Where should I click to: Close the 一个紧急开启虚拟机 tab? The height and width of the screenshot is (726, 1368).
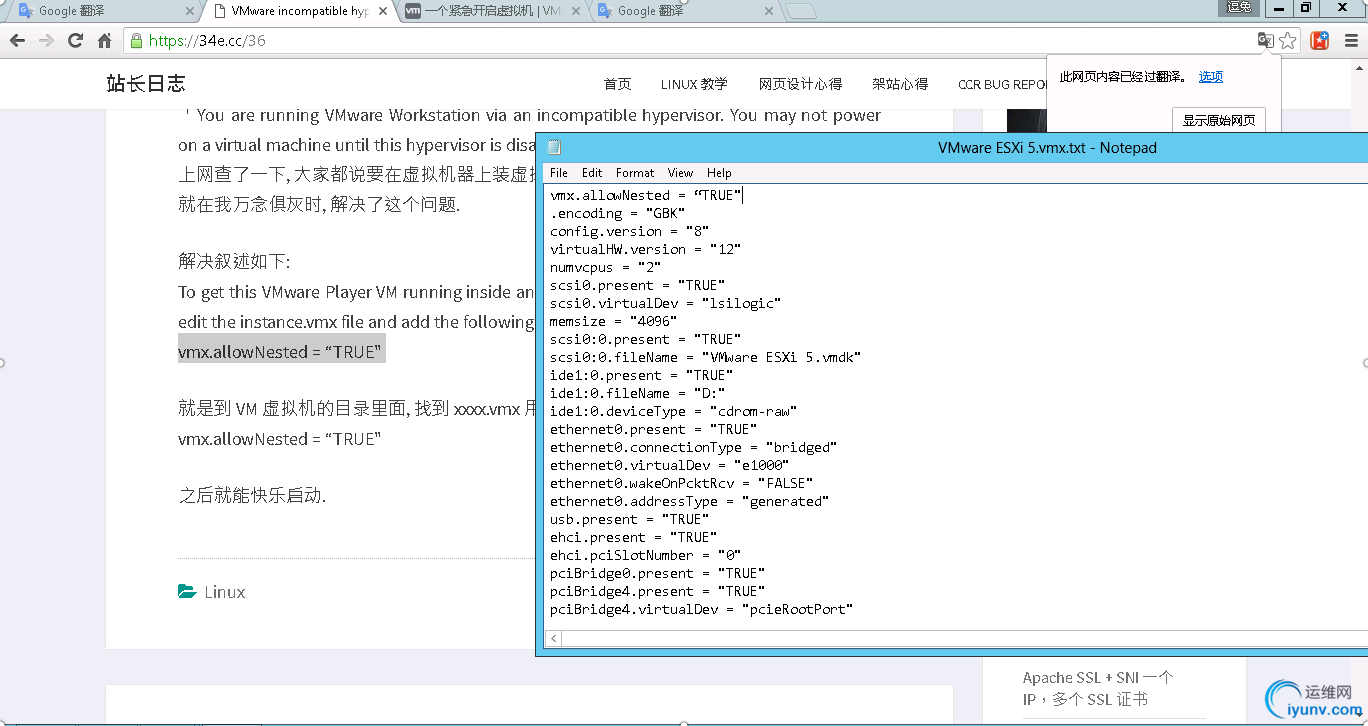coord(577,11)
